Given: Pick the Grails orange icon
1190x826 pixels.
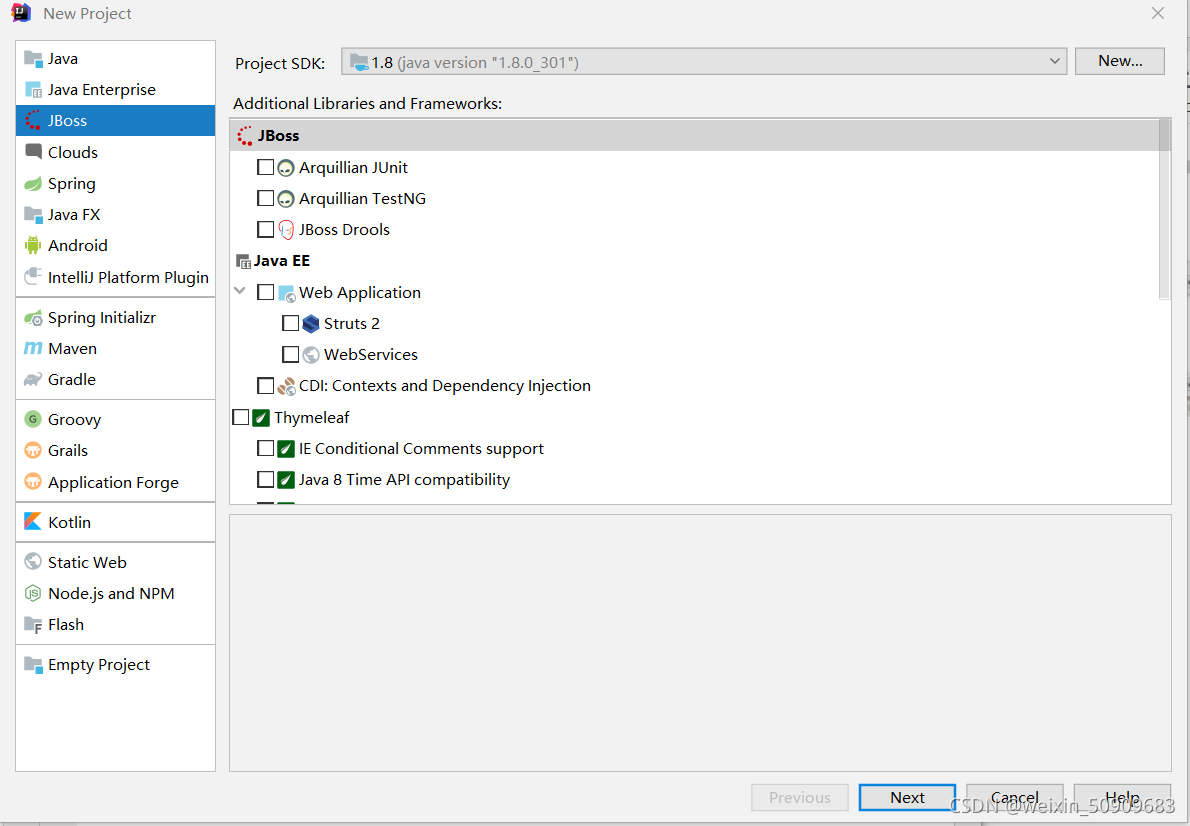Looking at the screenshot, I should 33,451.
